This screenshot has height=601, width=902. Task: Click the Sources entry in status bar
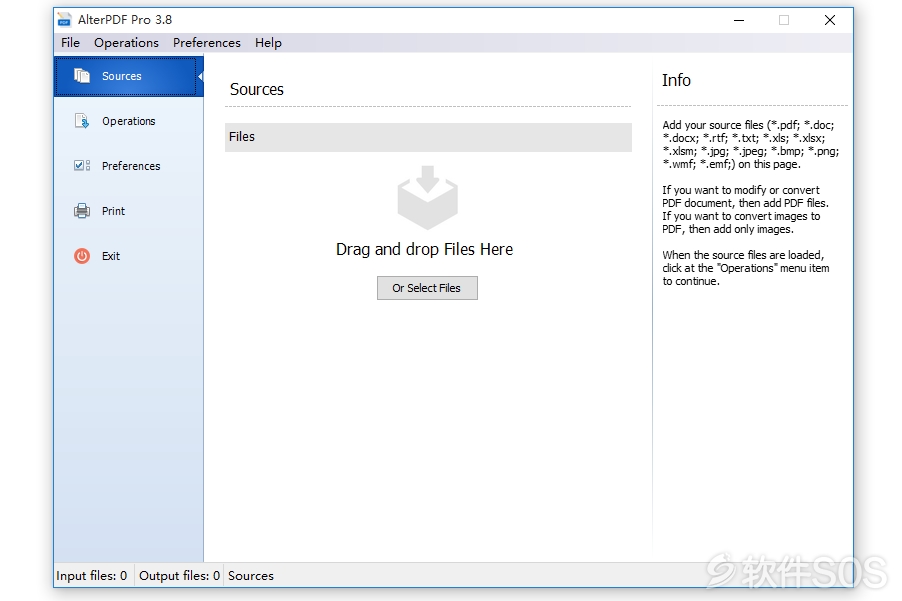(x=251, y=575)
